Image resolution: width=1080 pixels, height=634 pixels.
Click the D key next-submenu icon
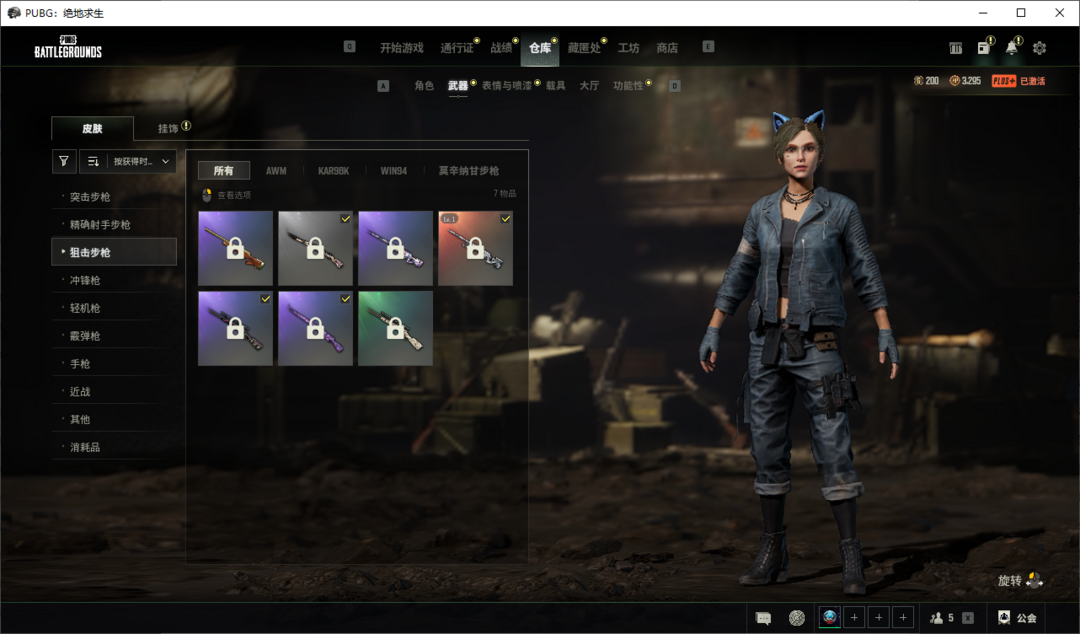pyautogui.click(x=675, y=86)
